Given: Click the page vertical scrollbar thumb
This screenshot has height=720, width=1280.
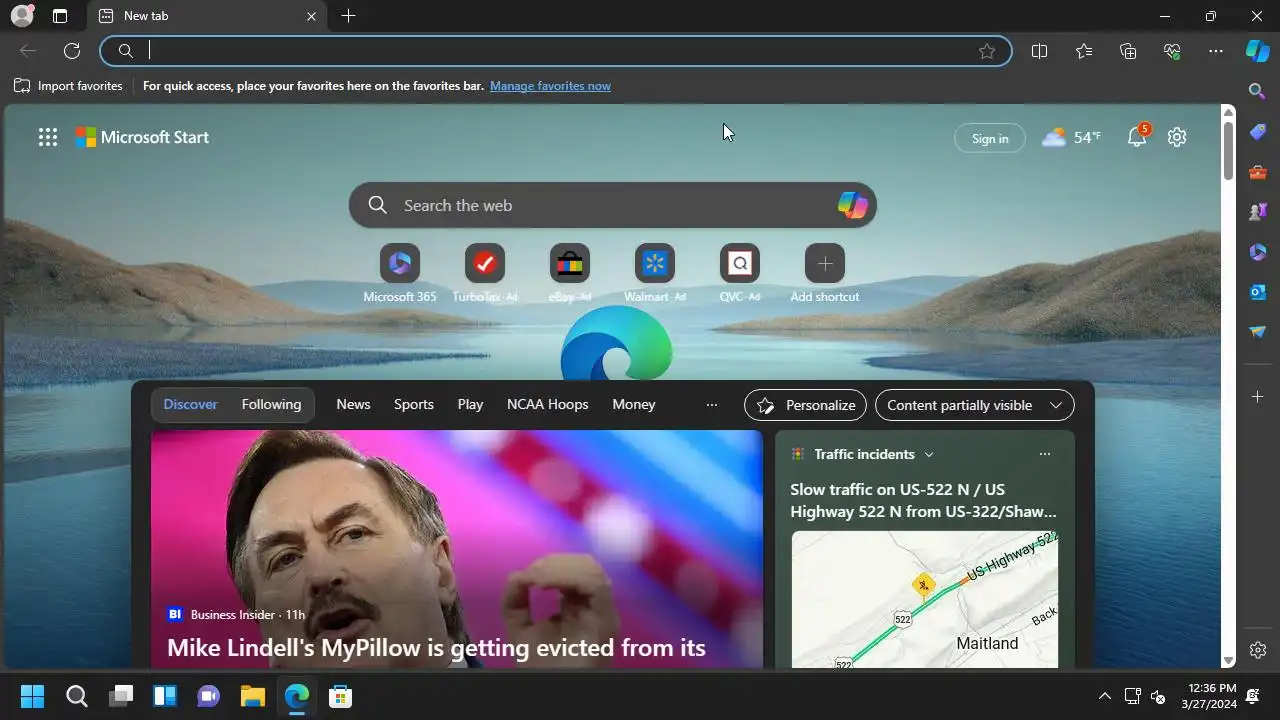Looking at the screenshot, I should tap(1228, 150).
